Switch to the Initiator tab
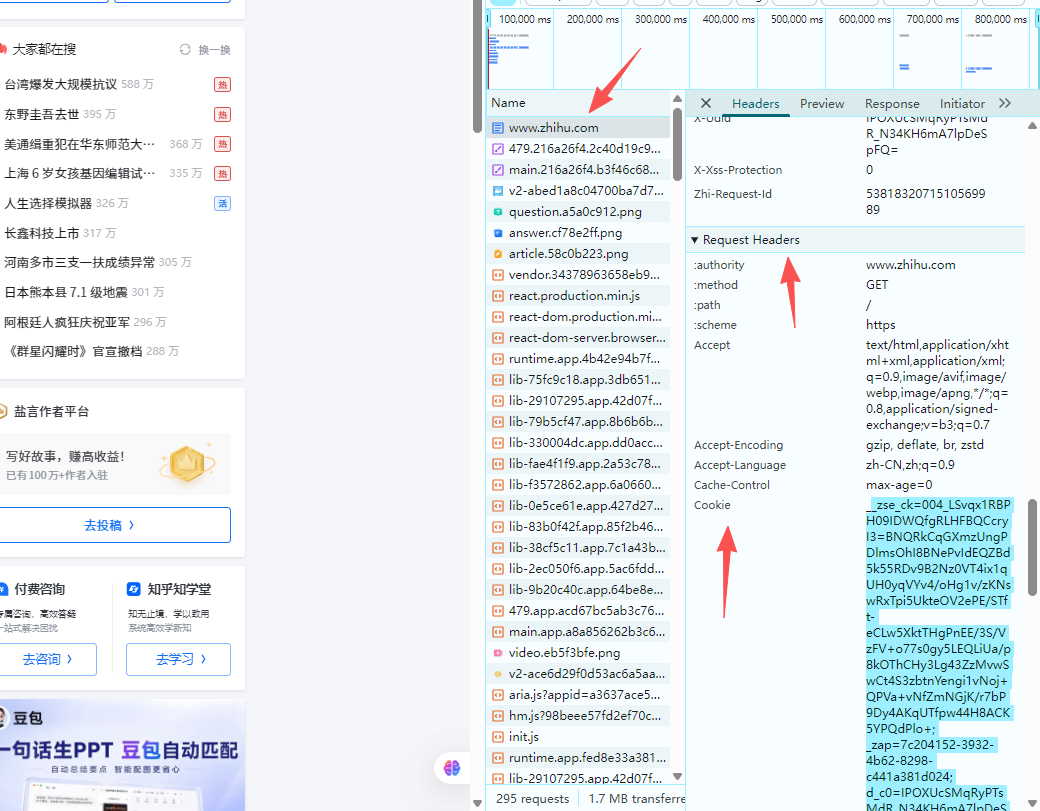The width and height of the screenshot is (1040, 811). pos(962,103)
